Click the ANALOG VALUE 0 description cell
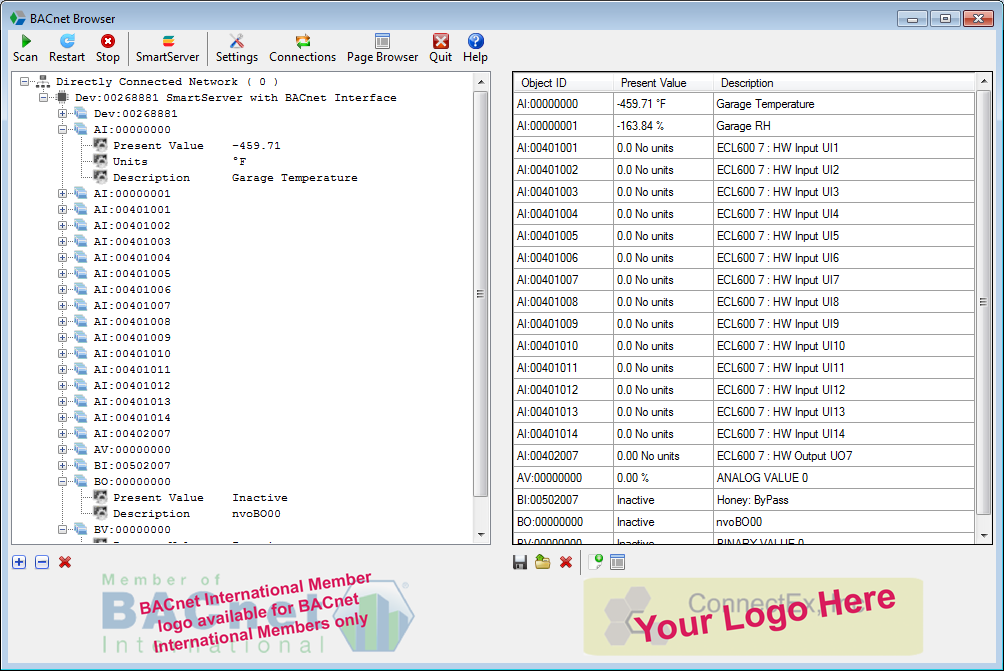The width and height of the screenshot is (1004, 671). click(844, 478)
